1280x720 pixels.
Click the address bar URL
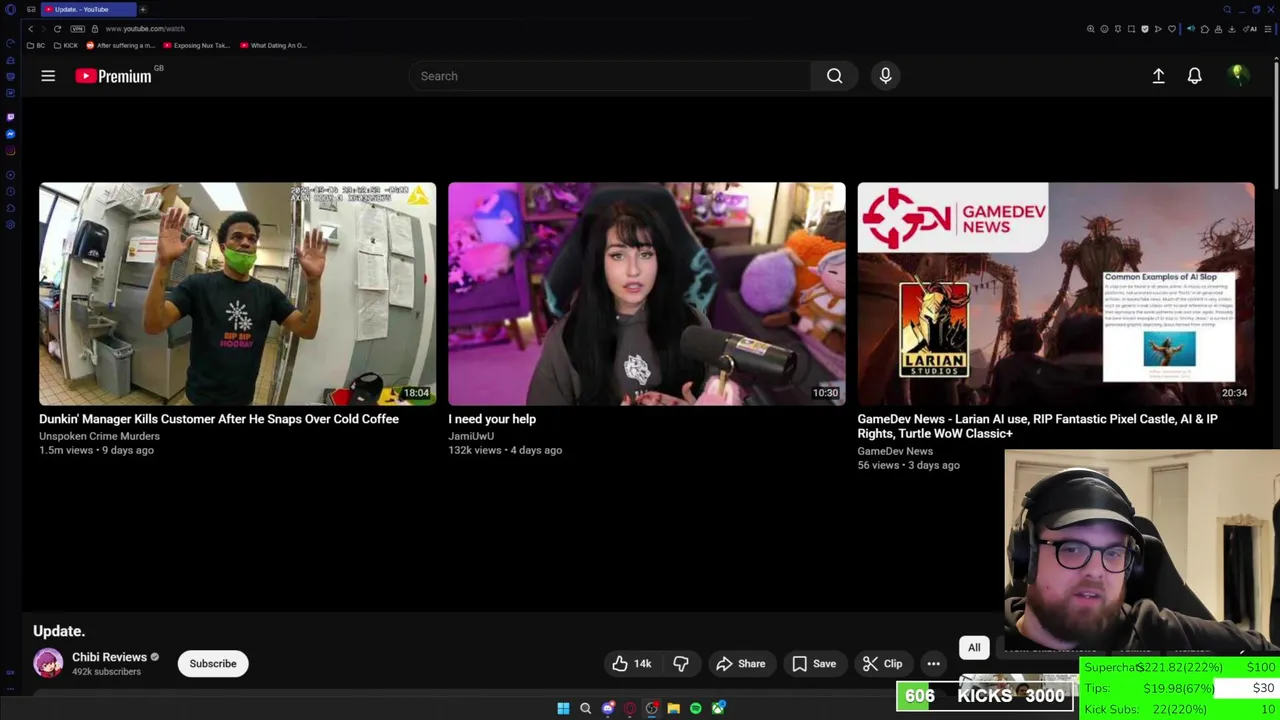(145, 29)
